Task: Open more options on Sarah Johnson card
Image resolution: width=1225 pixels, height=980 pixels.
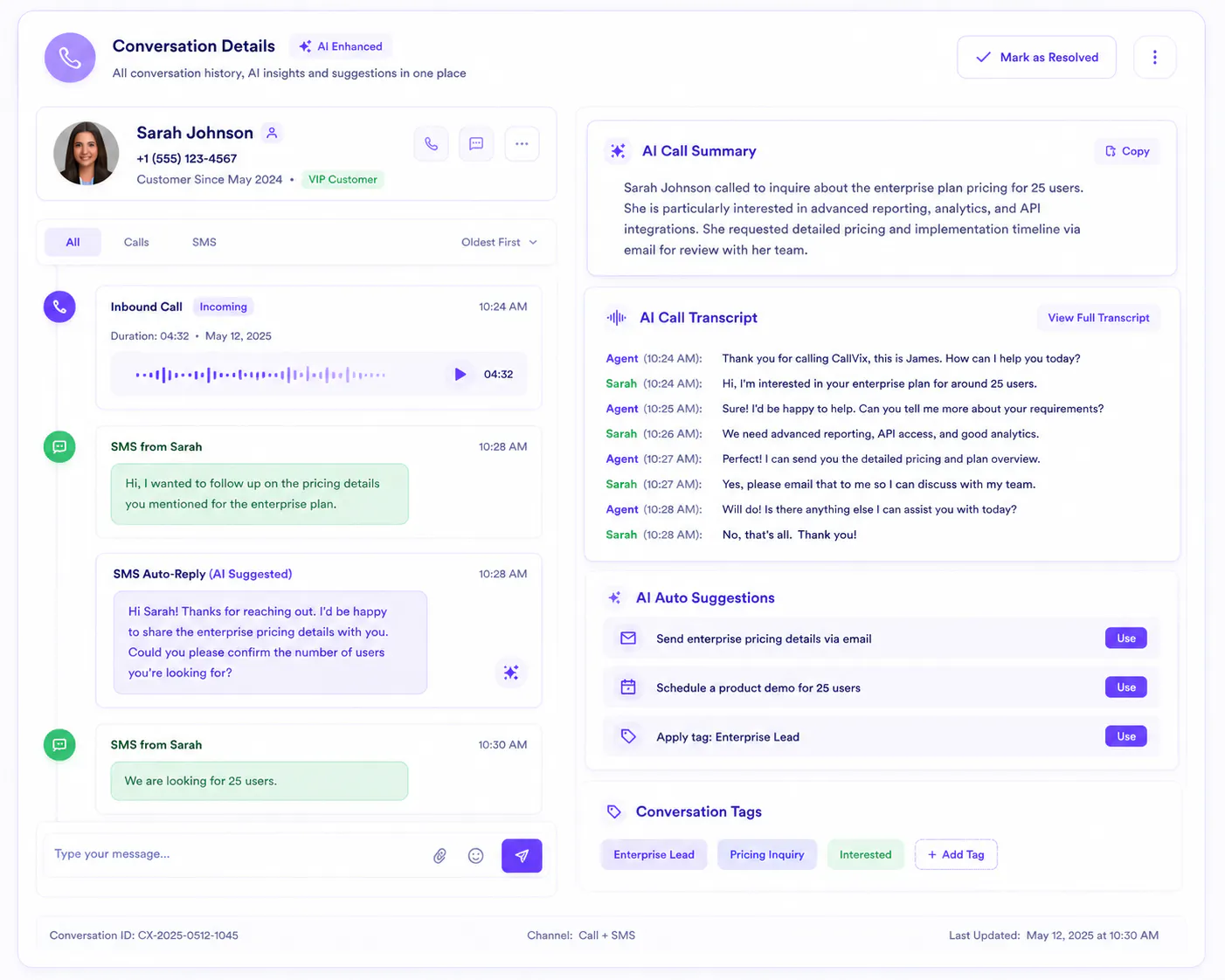Action: pyautogui.click(x=522, y=144)
